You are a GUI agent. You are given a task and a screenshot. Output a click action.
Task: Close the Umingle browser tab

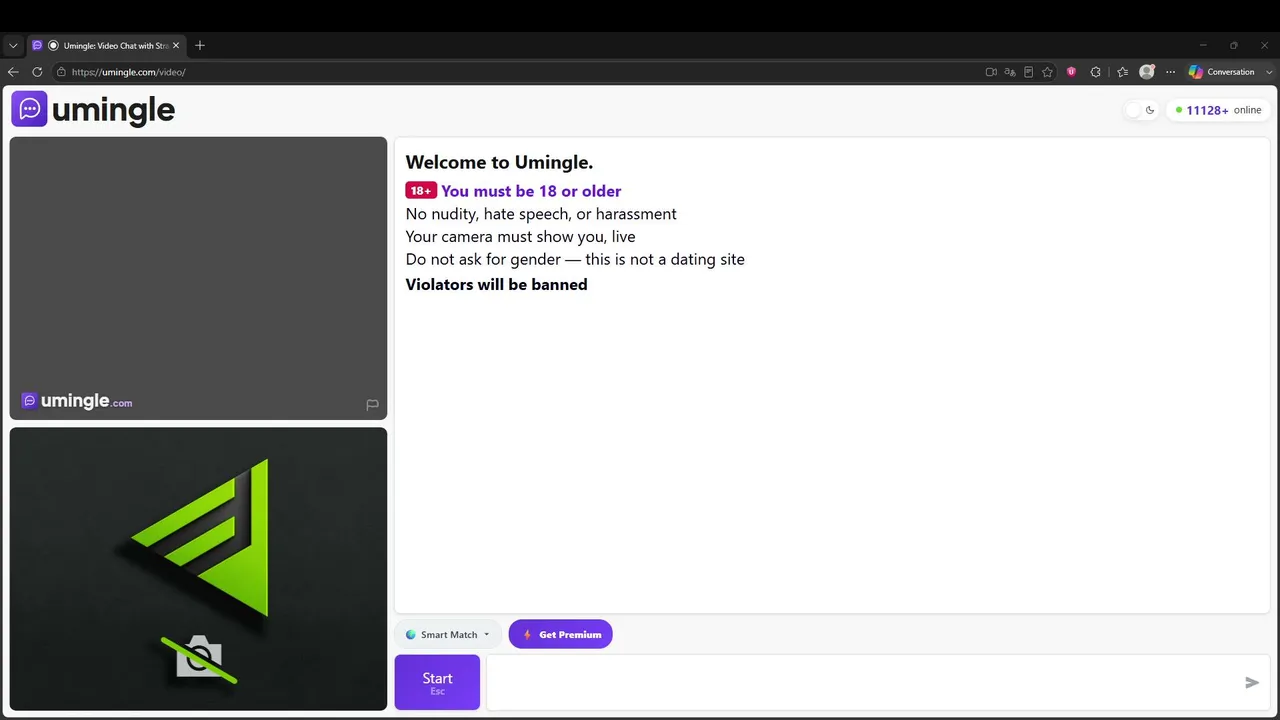click(176, 45)
